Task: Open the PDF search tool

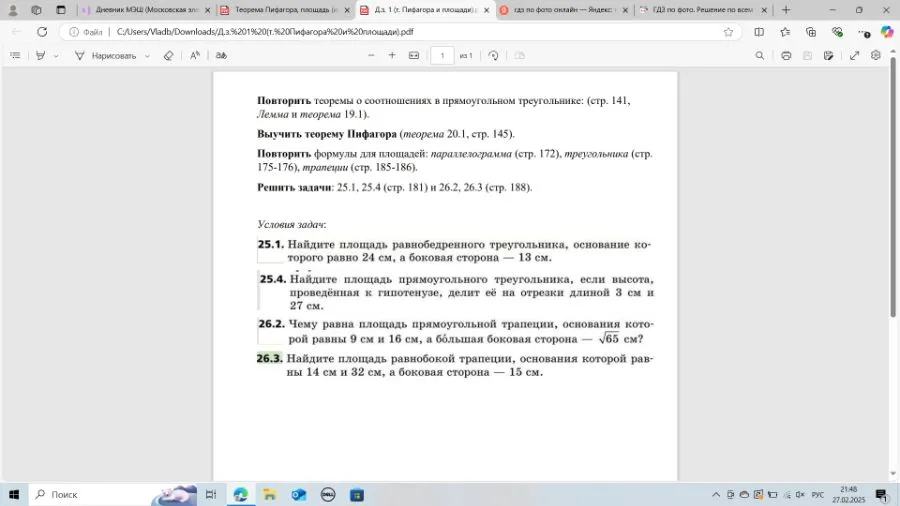Action: (x=759, y=56)
